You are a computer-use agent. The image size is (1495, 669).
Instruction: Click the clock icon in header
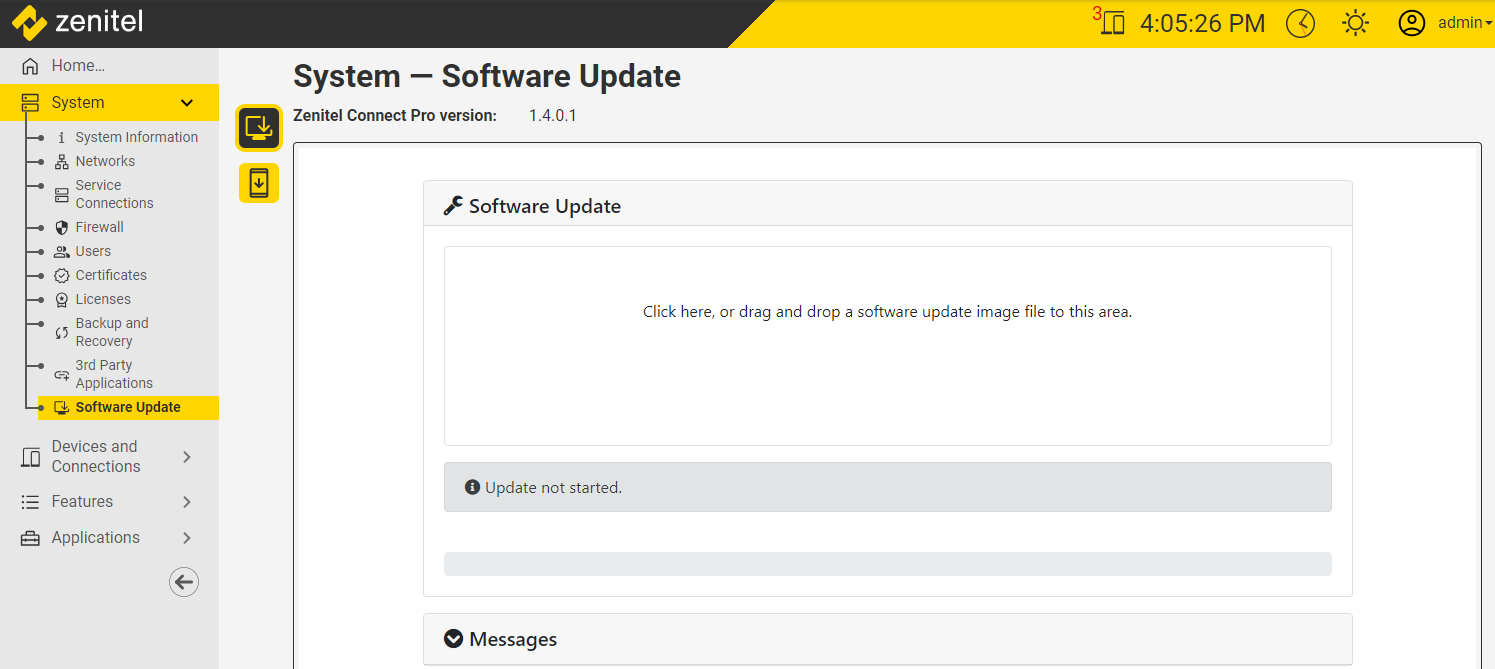pos(1300,23)
